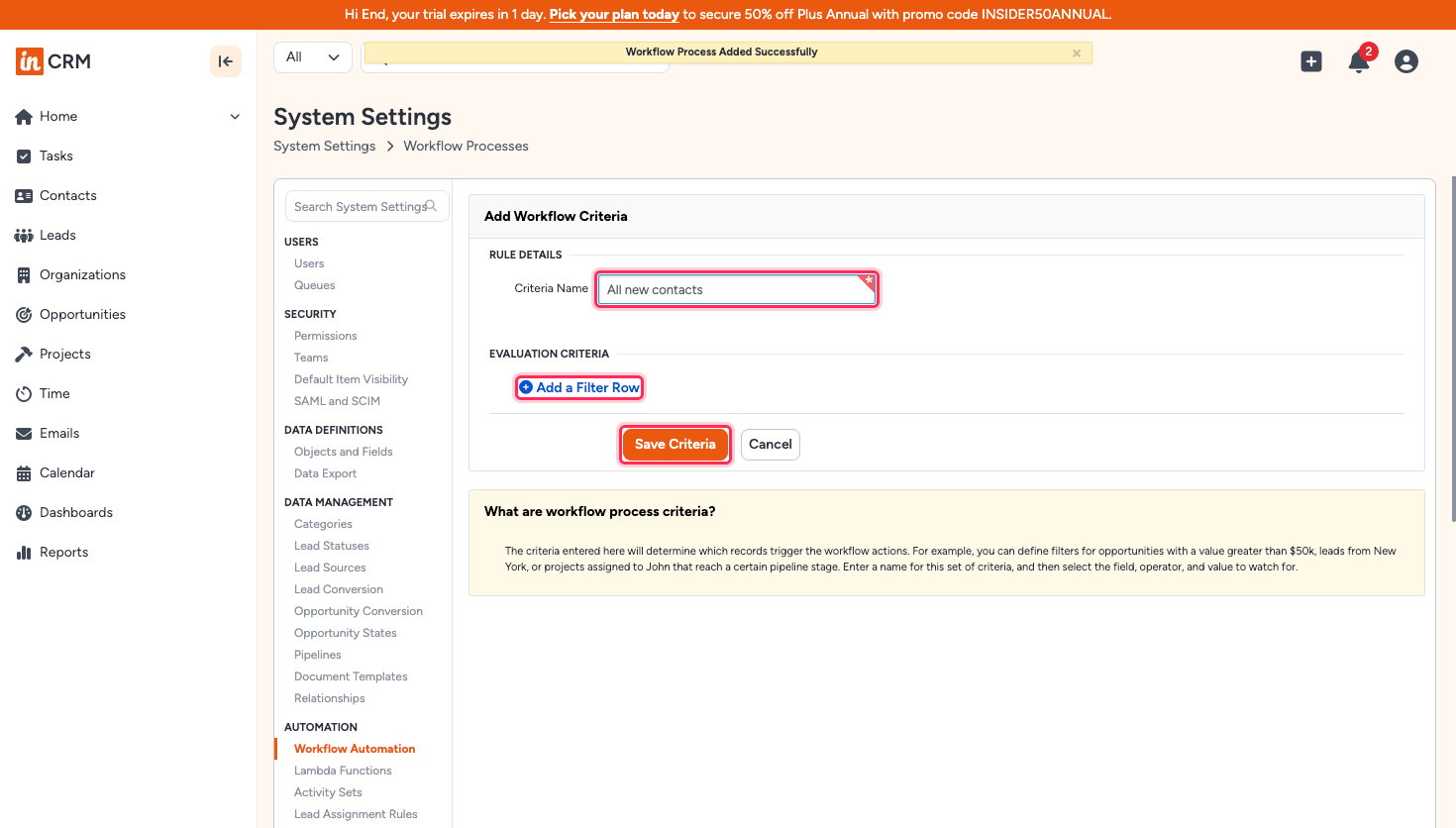
Task: Add a Filter Row link
Action: point(579,387)
